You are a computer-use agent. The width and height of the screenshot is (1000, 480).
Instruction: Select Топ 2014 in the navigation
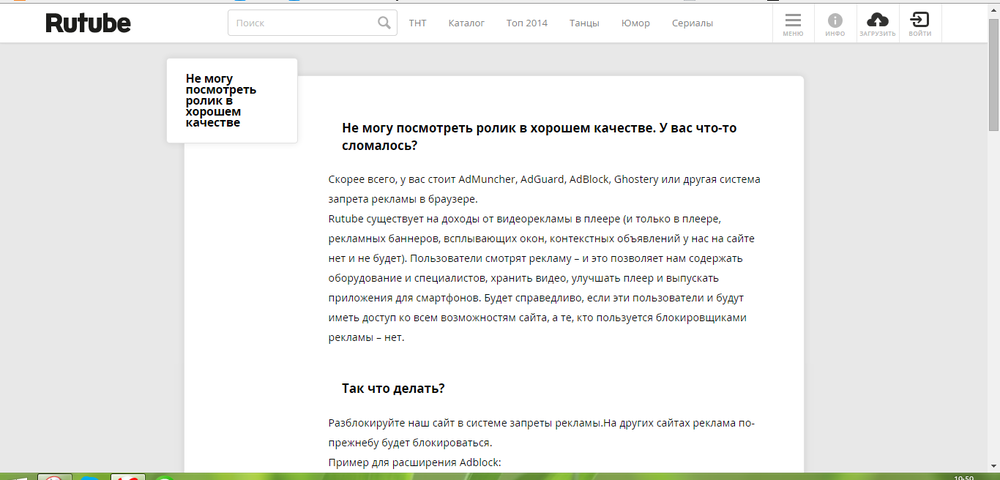pos(527,23)
